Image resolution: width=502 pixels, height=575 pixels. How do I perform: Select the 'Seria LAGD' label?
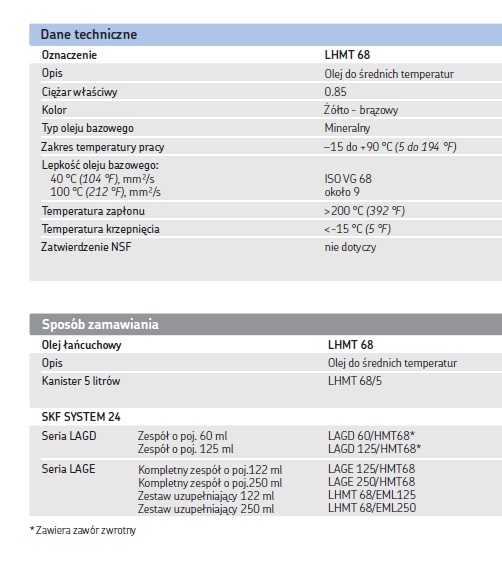coord(69,436)
